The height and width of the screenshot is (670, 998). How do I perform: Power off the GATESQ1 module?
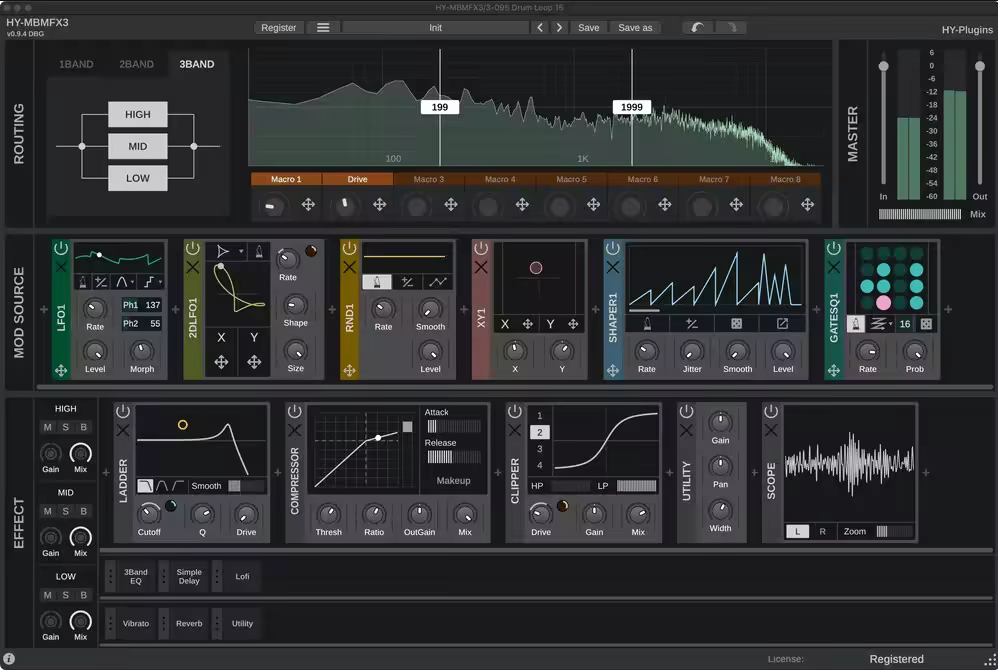[834, 248]
